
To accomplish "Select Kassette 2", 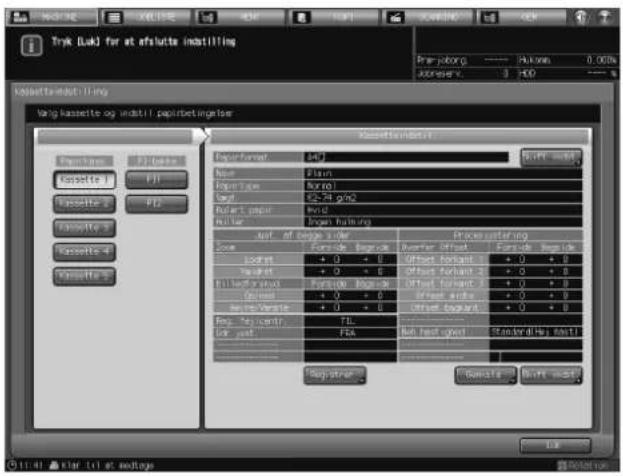I will [84, 204].
